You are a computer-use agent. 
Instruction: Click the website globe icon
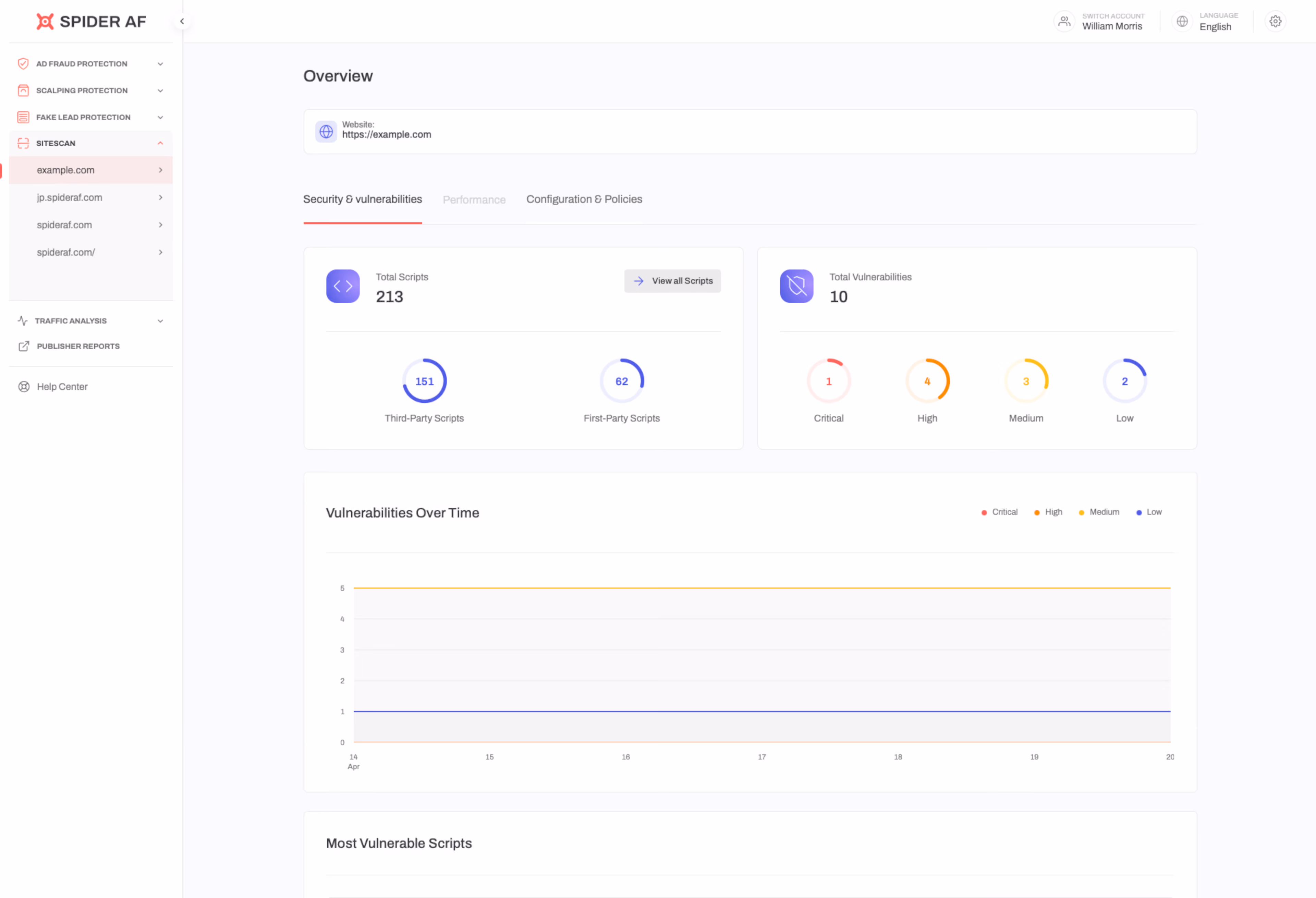pyautogui.click(x=326, y=131)
